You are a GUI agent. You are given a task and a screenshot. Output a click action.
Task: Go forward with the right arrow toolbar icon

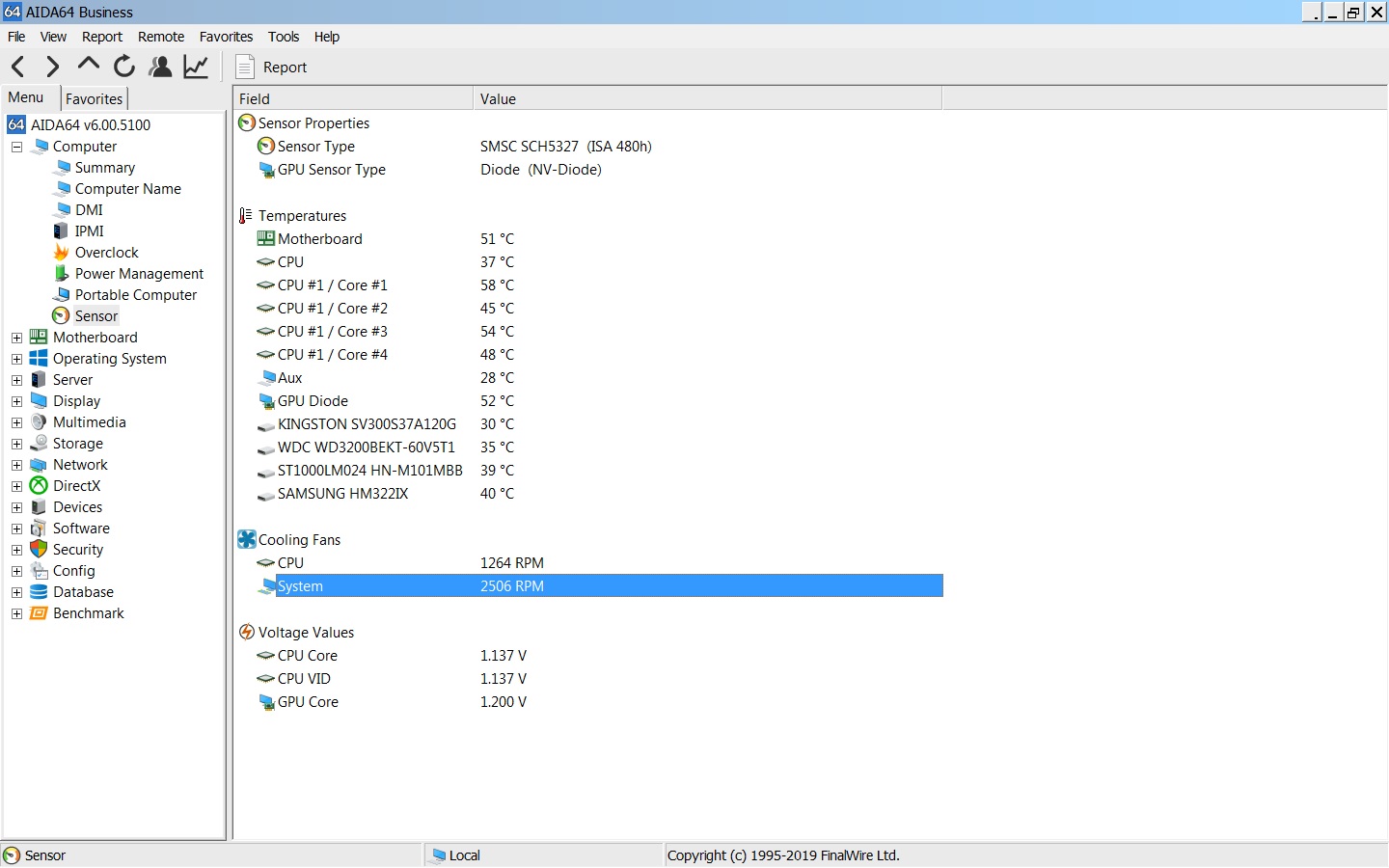pos(52,67)
